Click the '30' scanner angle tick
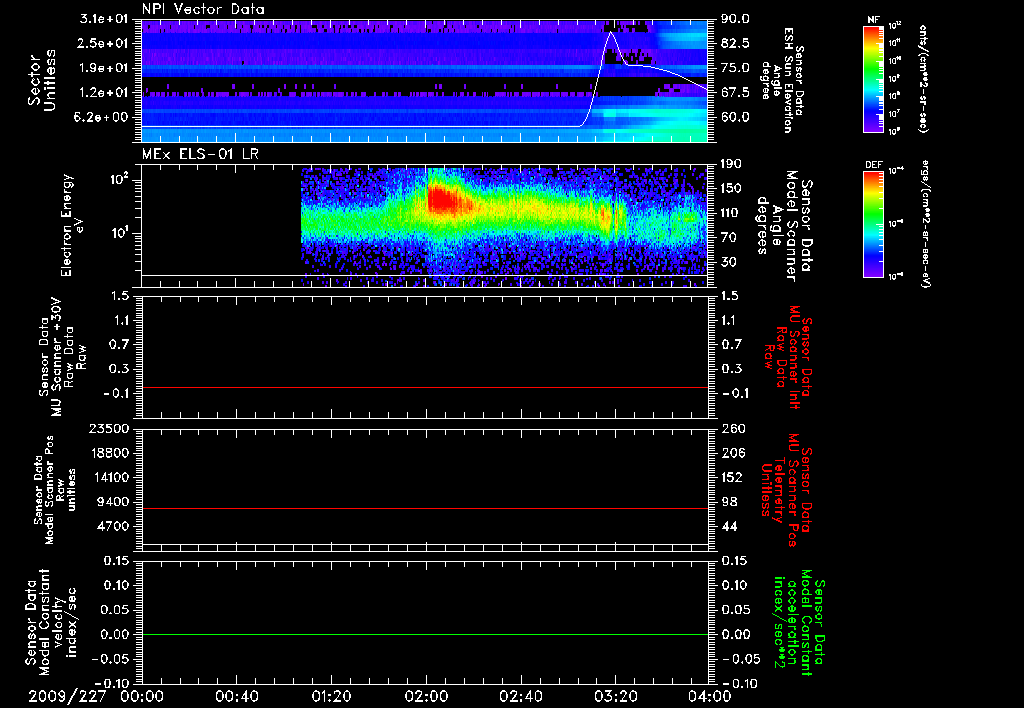Image resolution: width=1024 pixels, height=708 pixels. [x=728, y=263]
